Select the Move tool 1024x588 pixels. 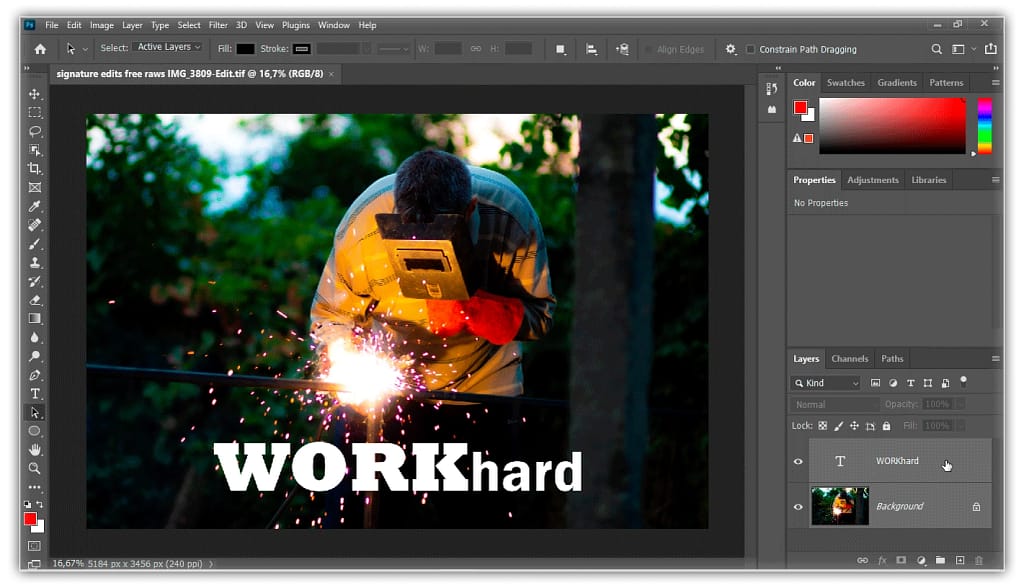tap(35, 94)
